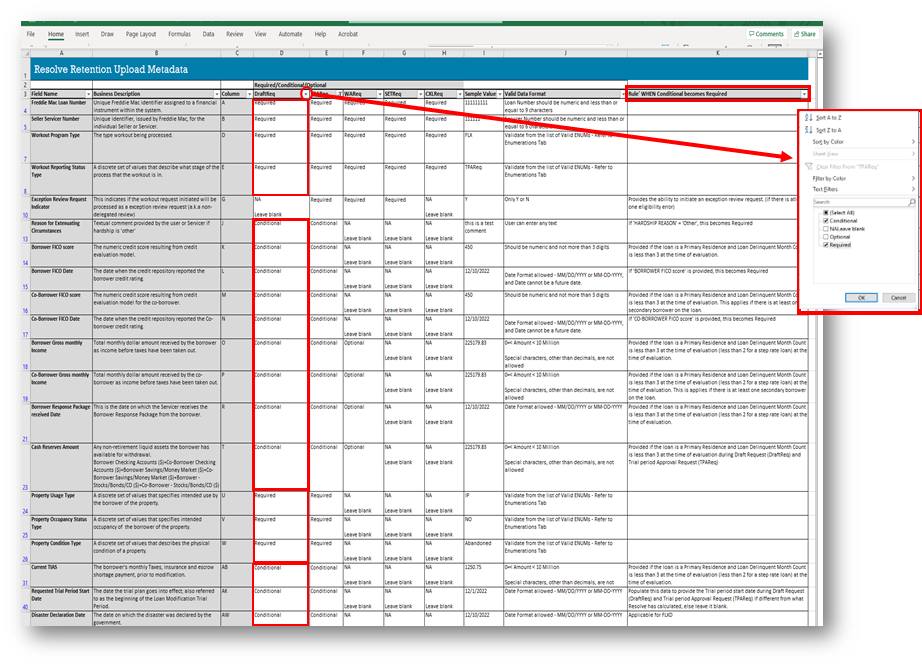This screenshot has height=668, width=922.
Task: Switch to the Insert ribbon tab
Action: click(82, 34)
